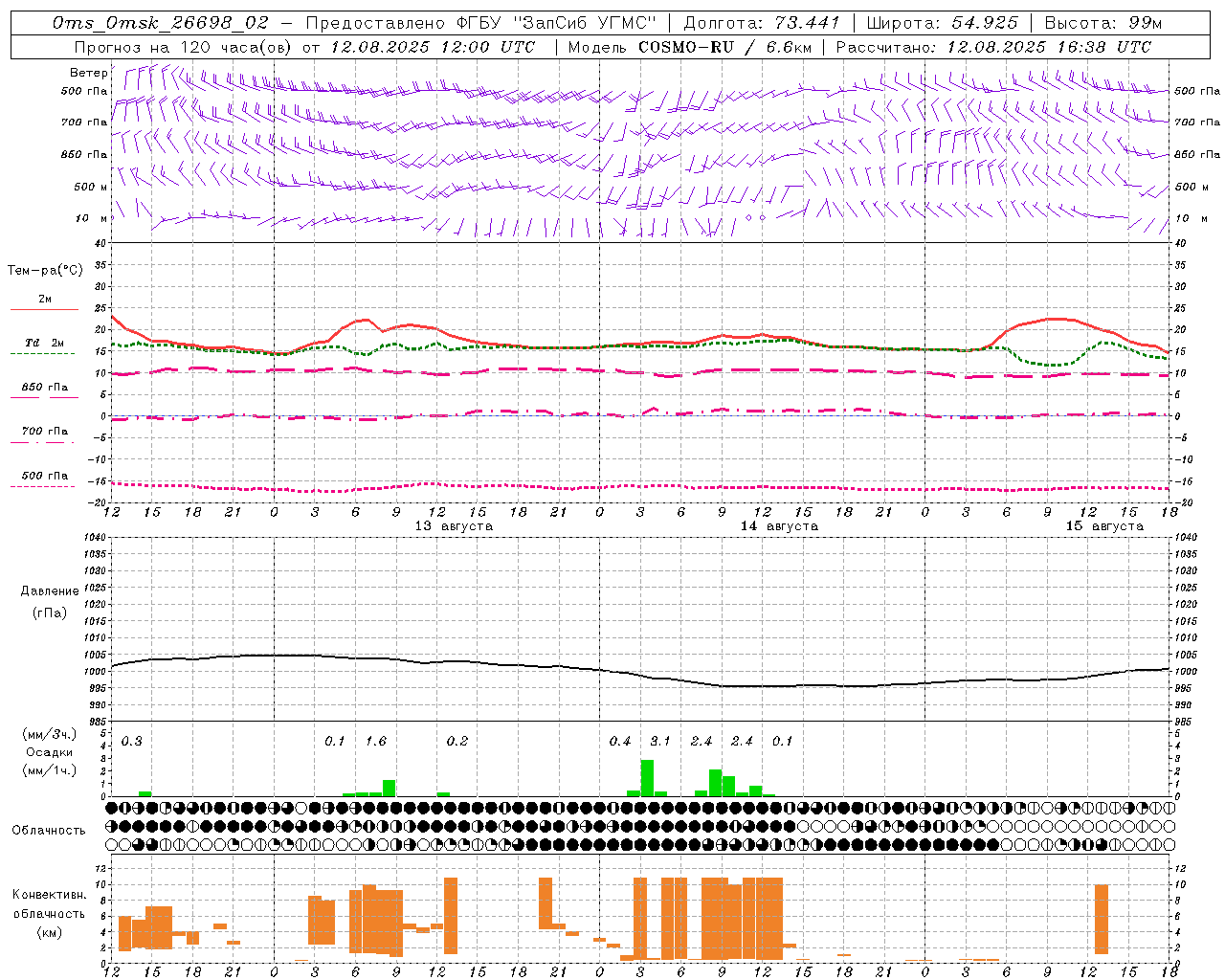Image resolution: width=1225 pixels, height=980 pixels.
Task: Click 'Рассчитано: 12.08.2025 16:38 UTC' timestamp
Action: pyautogui.click(x=993, y=47)
